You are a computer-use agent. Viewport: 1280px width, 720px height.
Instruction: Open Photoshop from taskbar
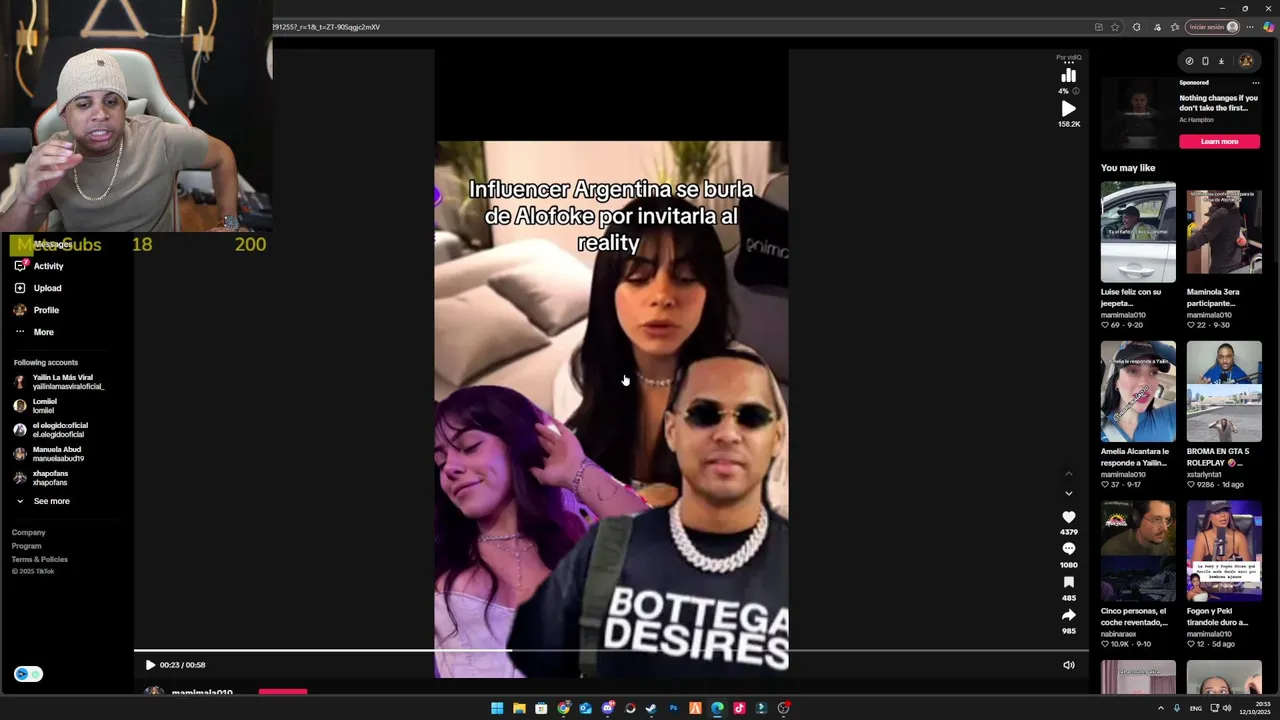pos(673,708)
